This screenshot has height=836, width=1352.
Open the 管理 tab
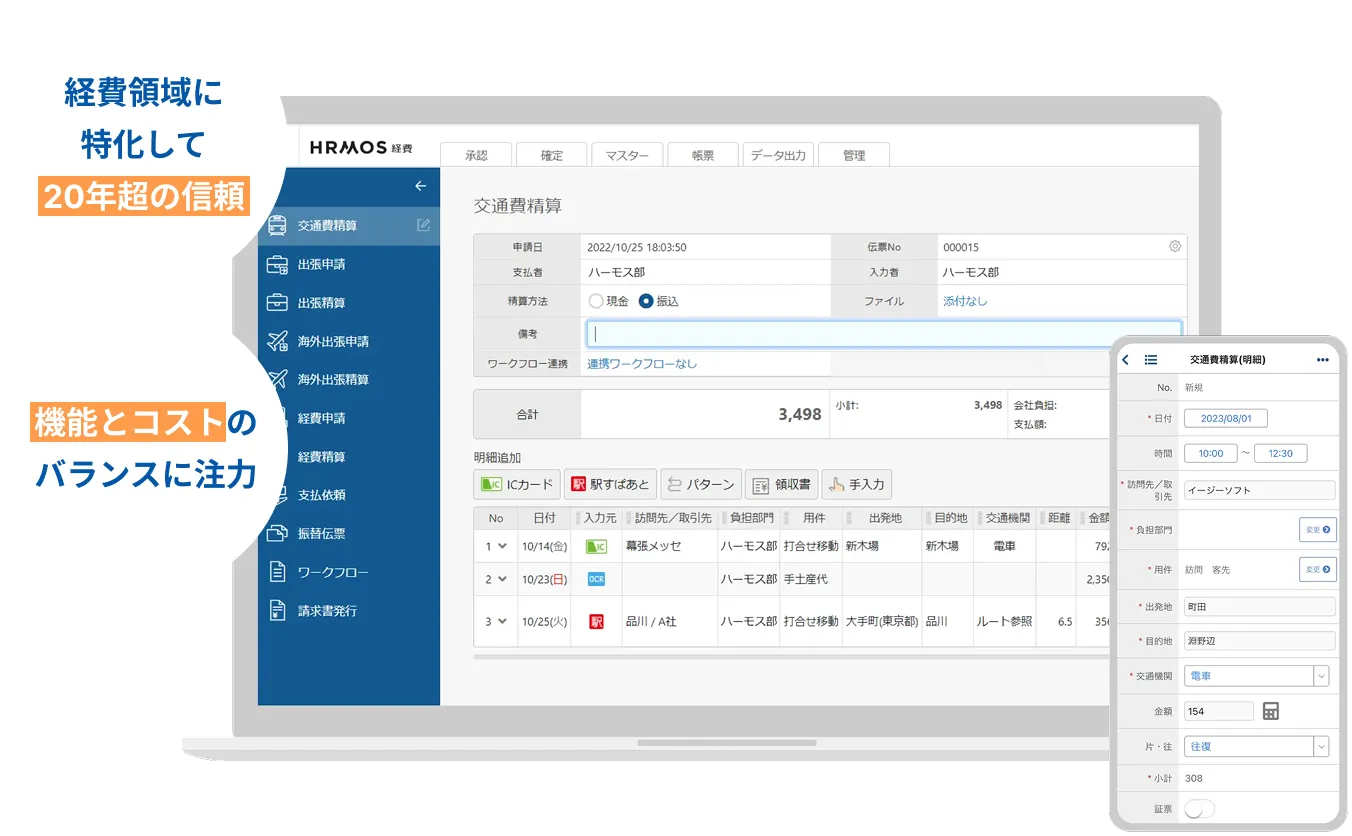pos(854,155)
